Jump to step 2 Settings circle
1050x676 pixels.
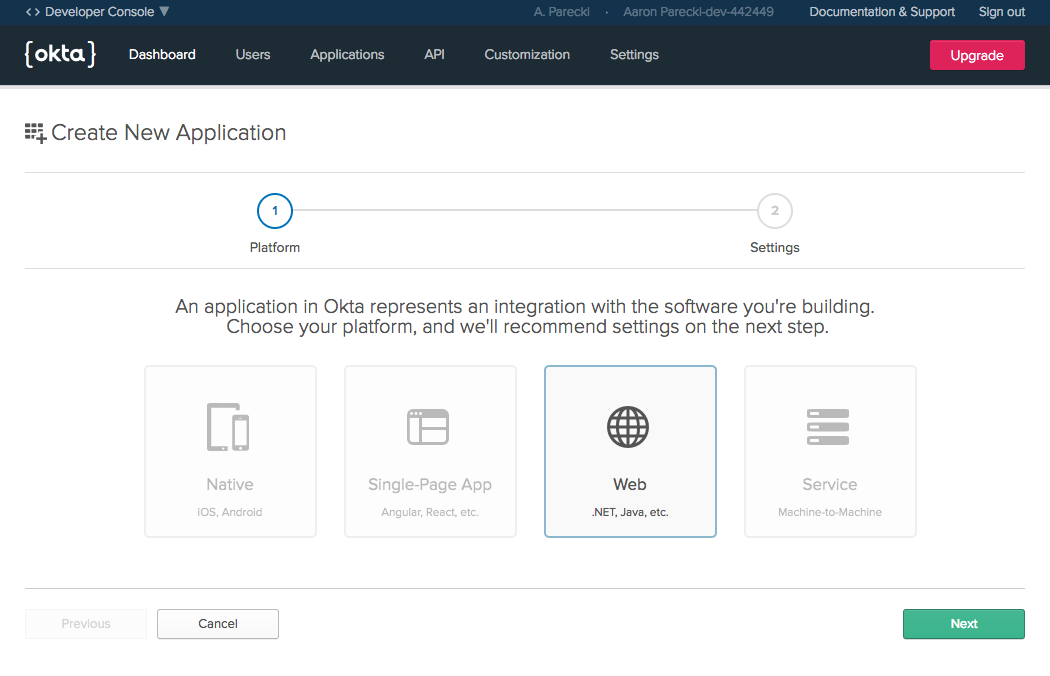[775, 211]
